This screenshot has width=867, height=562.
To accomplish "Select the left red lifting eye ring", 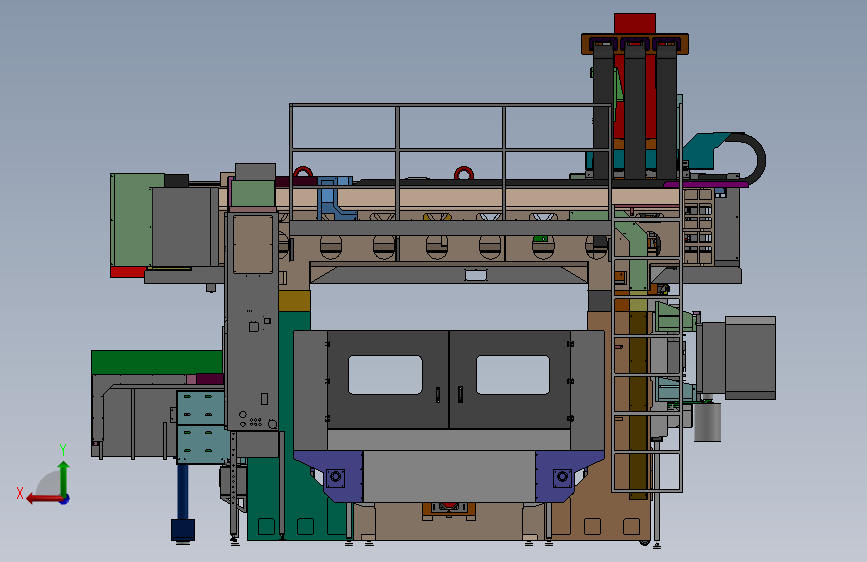I will [303, 171].
